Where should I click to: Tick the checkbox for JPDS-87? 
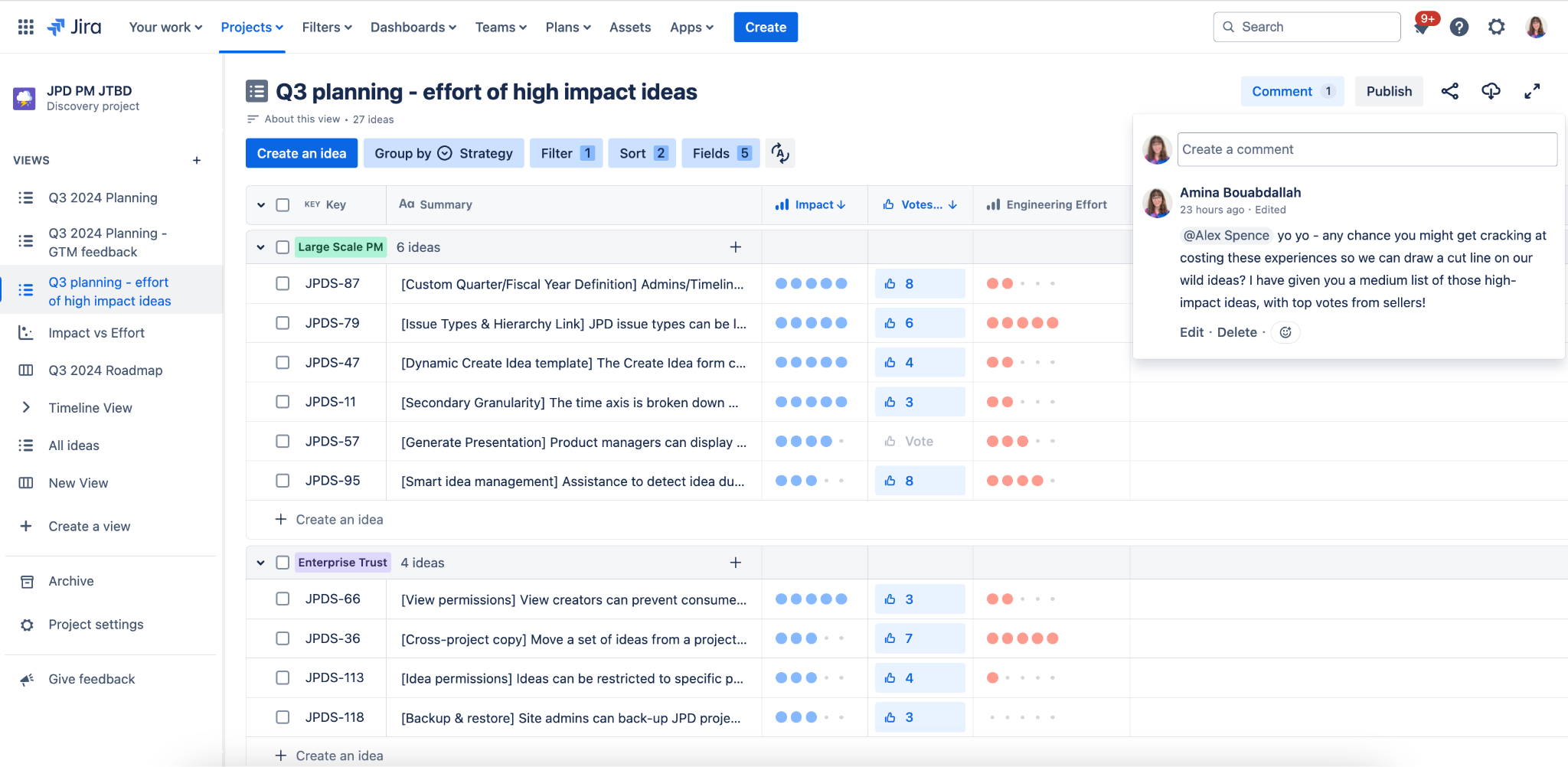pos(283,284)
